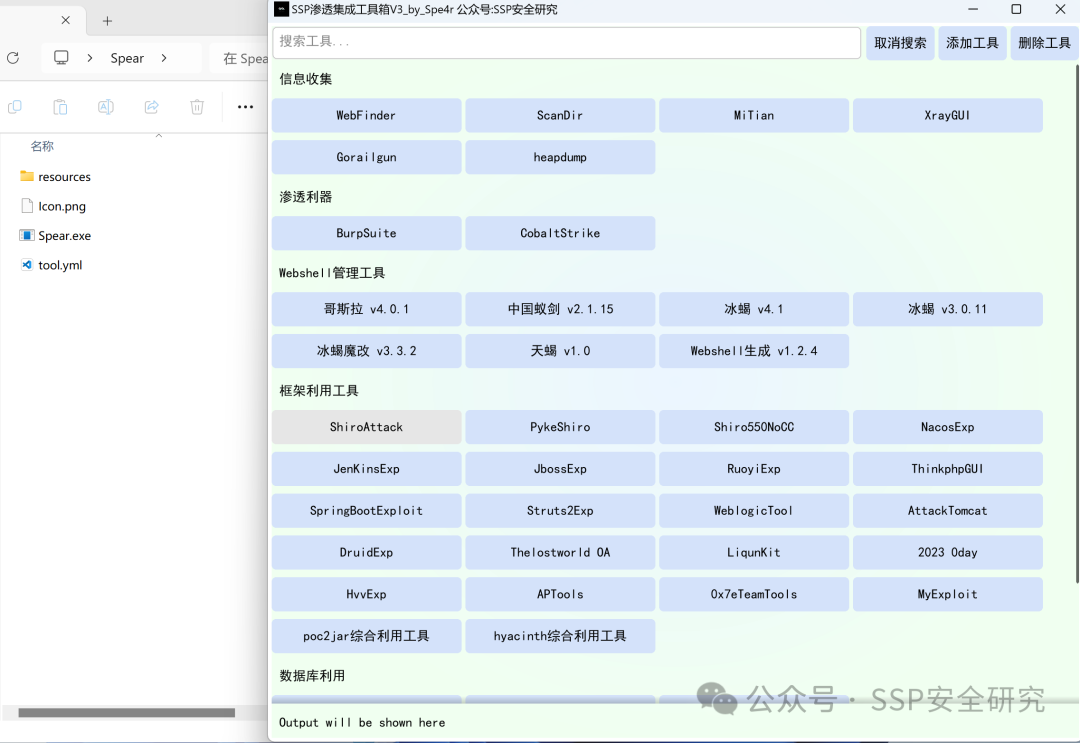The image size is (1080, 743).
Task: Open the heapdump tool
Action: coord(560,157)
